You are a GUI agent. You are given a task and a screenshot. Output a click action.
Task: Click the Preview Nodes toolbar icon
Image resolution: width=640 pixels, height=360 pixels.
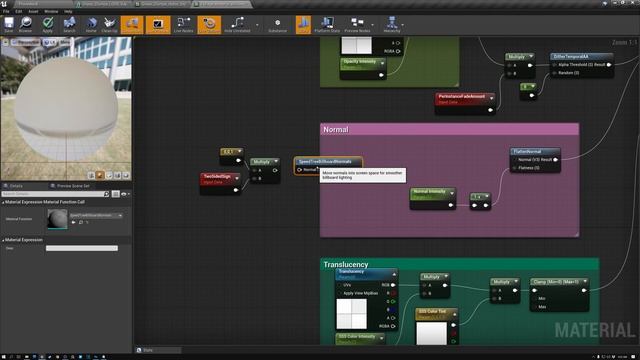(357, 24)
